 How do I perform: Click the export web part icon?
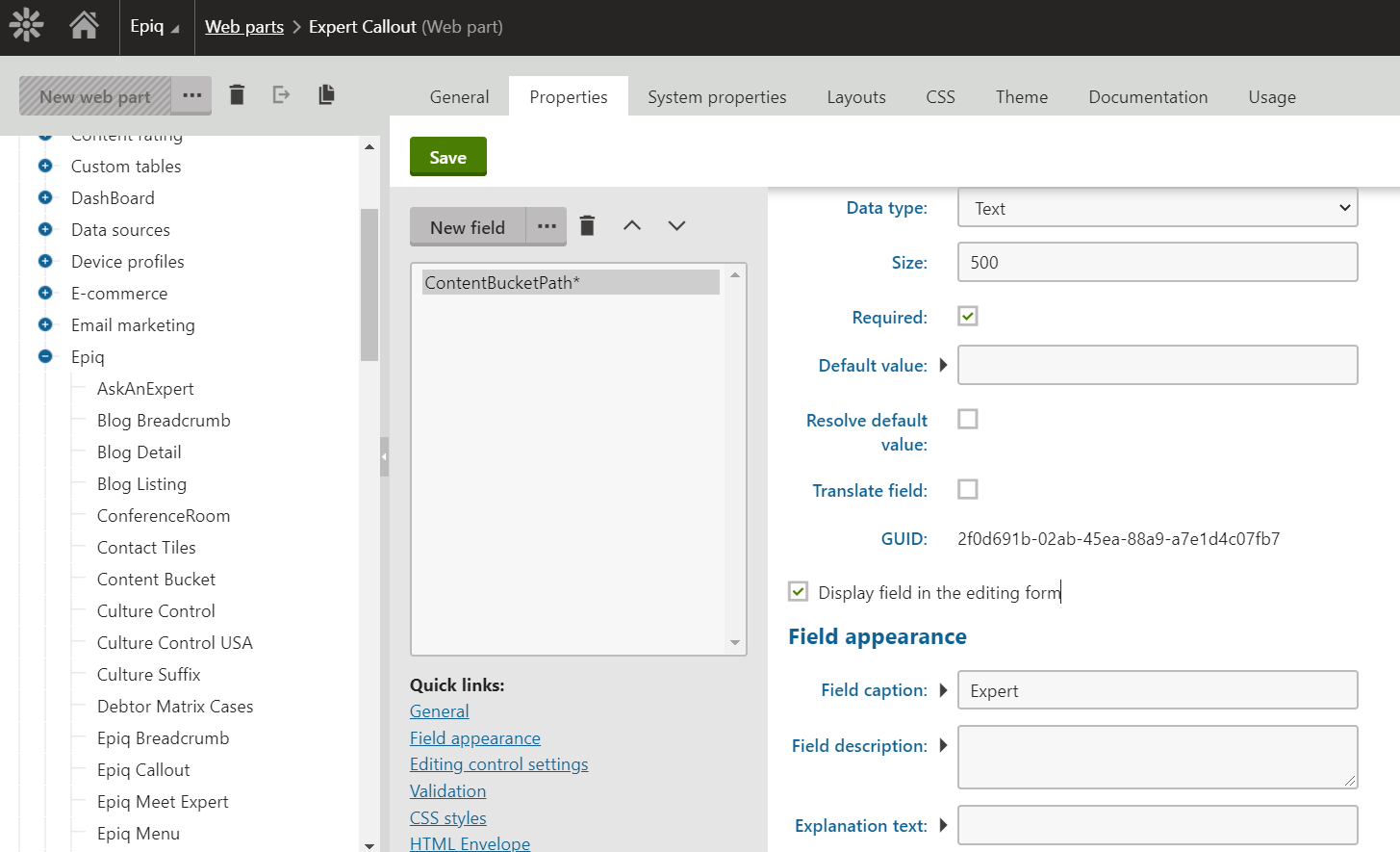click(281, 94)
